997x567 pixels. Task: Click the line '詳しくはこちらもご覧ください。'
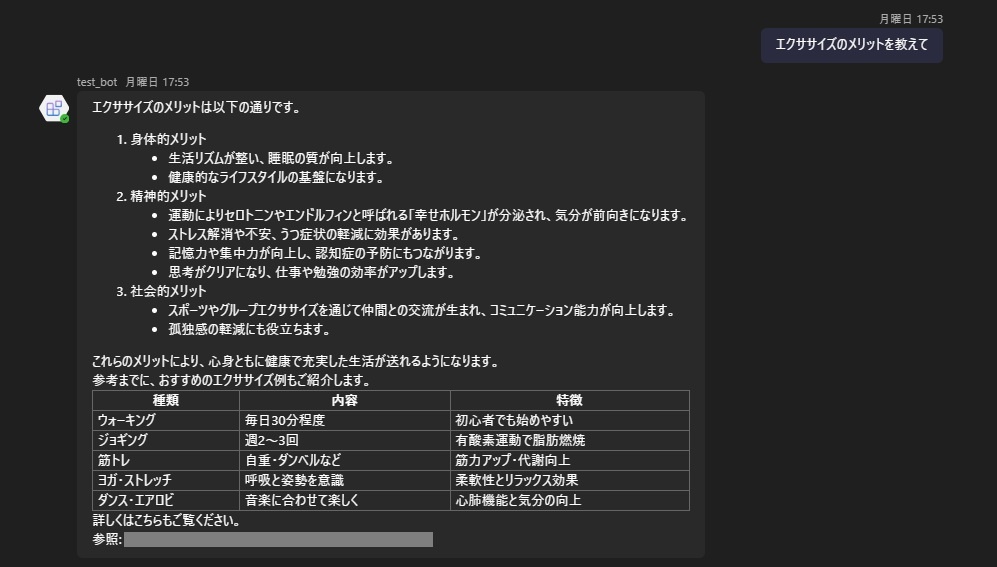167,521
